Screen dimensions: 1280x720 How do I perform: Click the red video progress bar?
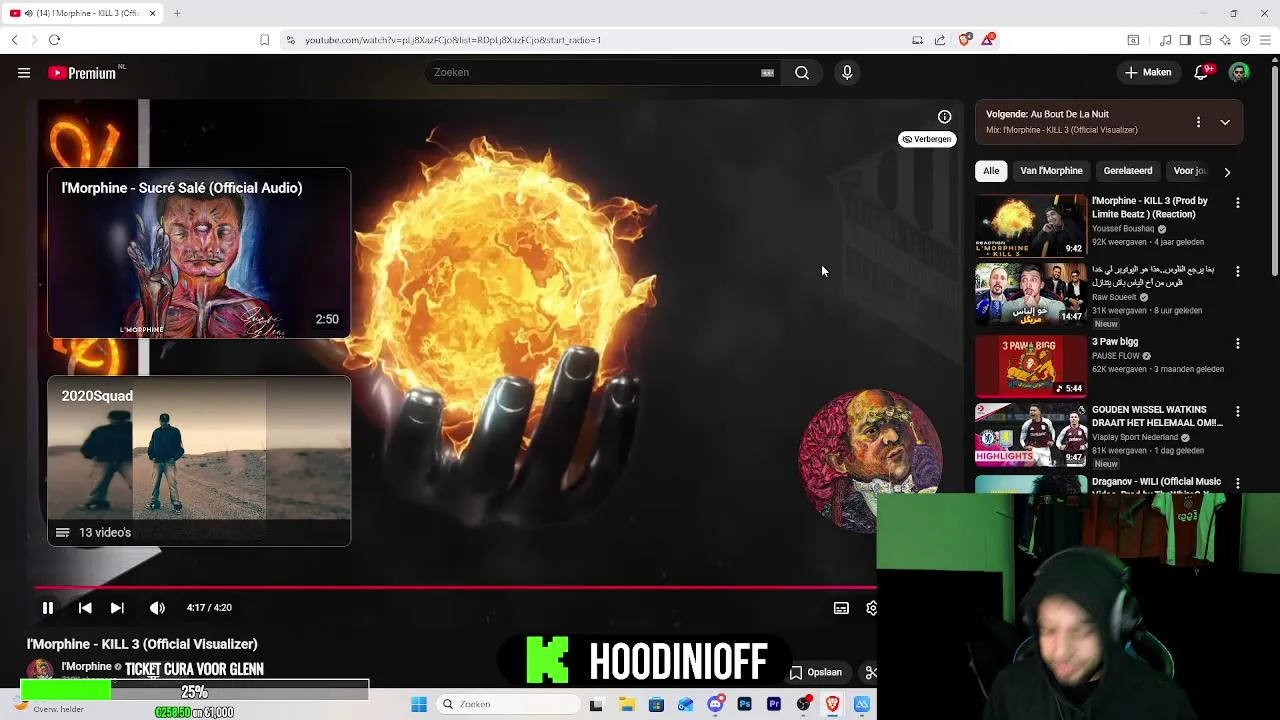pyautogui.click(x=455, y=588)
